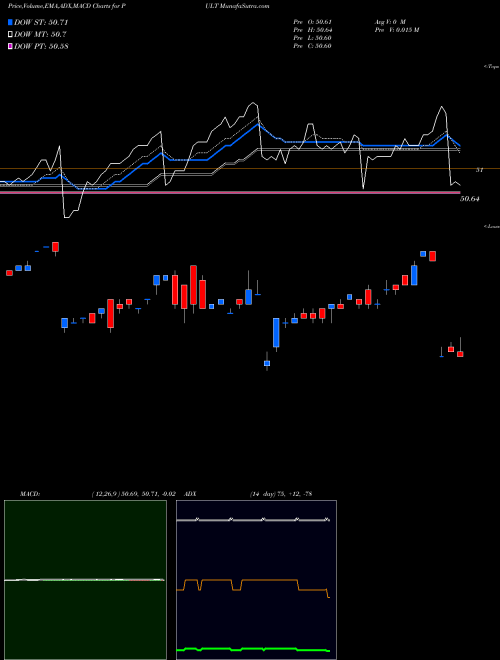Viewport: 500px width, 660px height.
Task: Click the 50.64 price label
Action: tap(470, 199)
